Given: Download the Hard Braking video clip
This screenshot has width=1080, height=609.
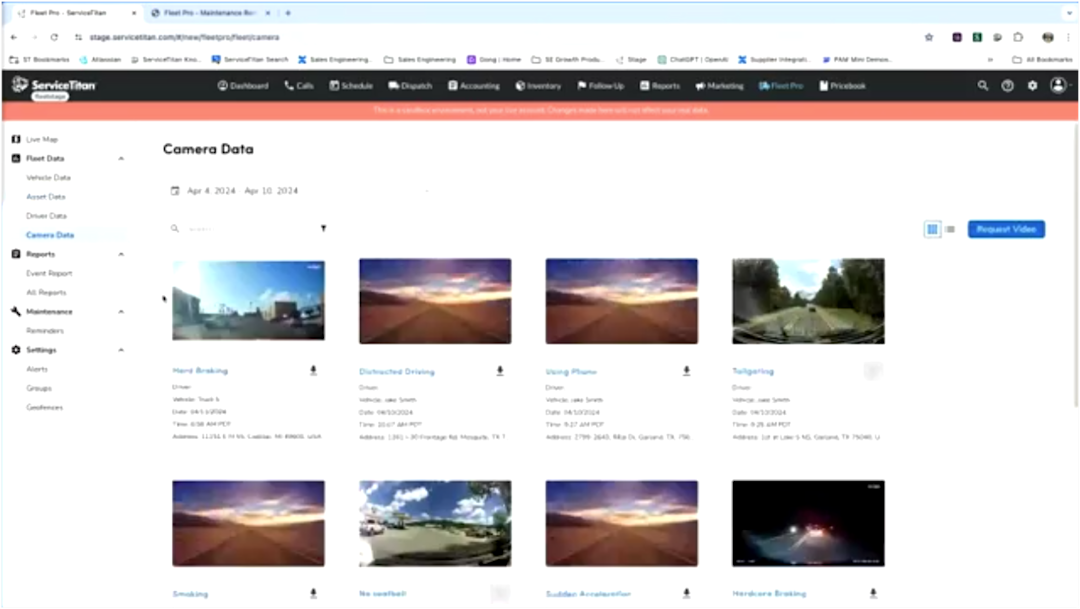Looking at the screenshot, I should click(313, 371).
